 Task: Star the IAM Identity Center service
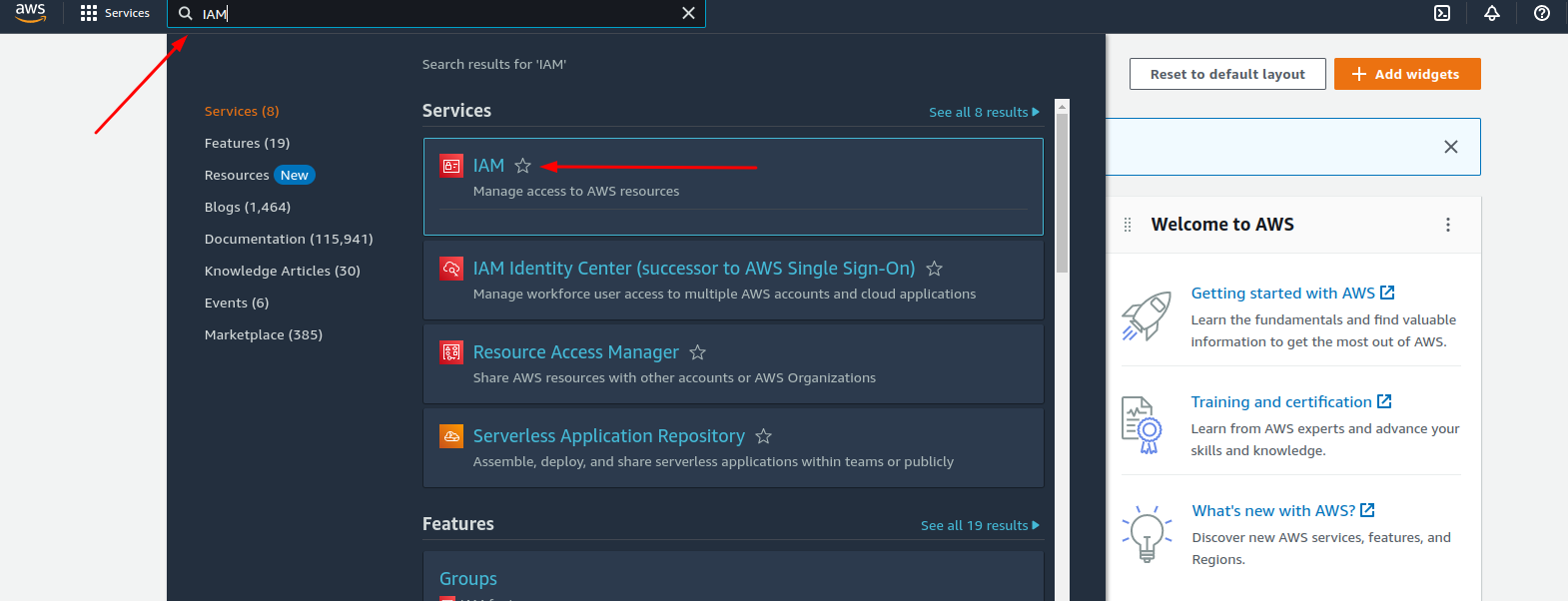coord(934,269)
